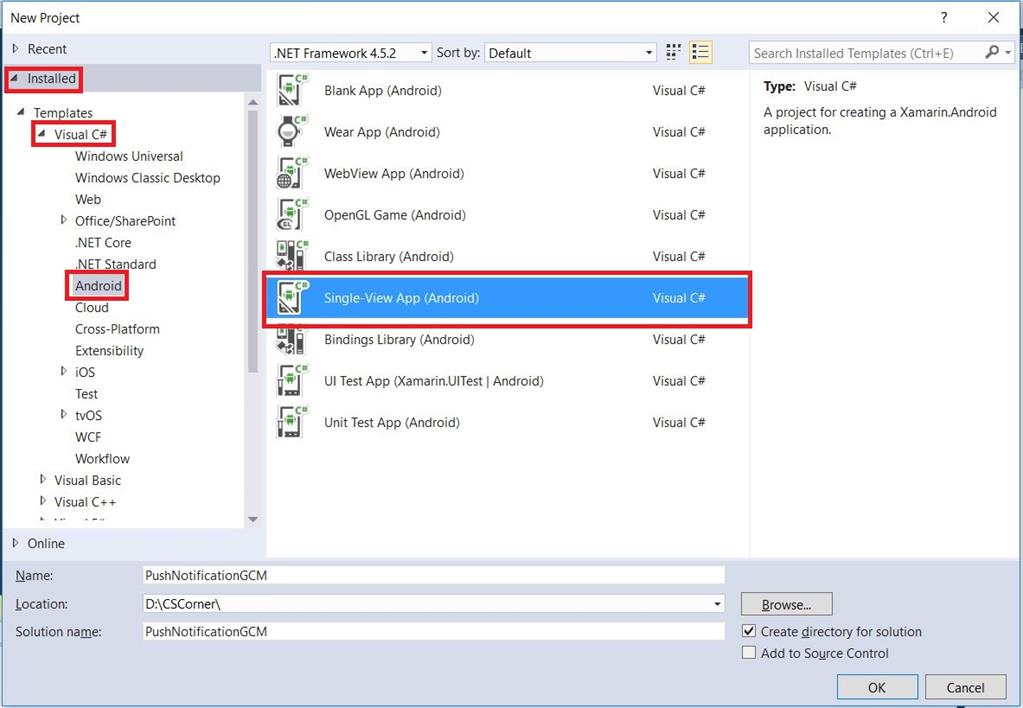The image size is (1023, 708).
Task: Expand the iOS tree node
Action: point(63,371)
